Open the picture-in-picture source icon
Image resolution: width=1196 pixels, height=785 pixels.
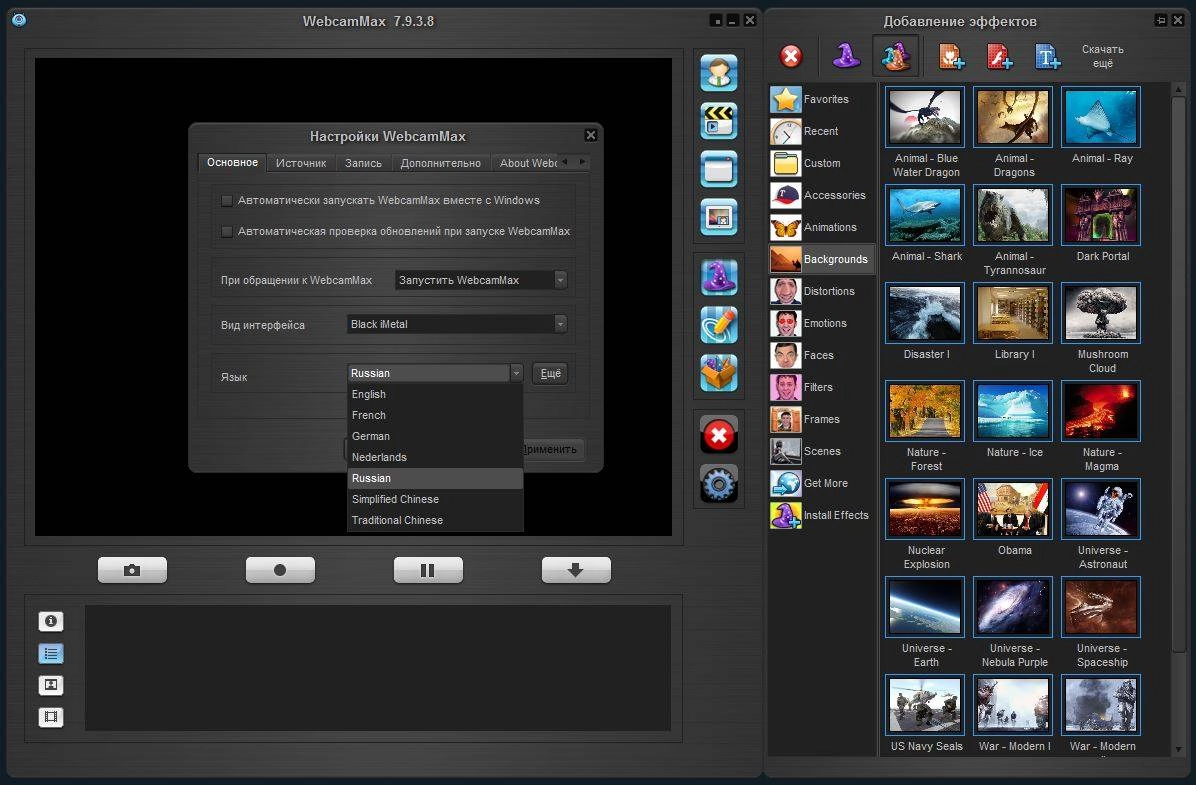tap(719, 217)
